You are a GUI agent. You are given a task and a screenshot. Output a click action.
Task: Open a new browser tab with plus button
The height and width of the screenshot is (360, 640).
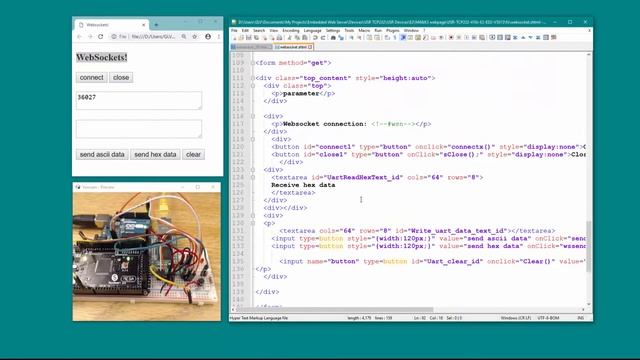156,25
